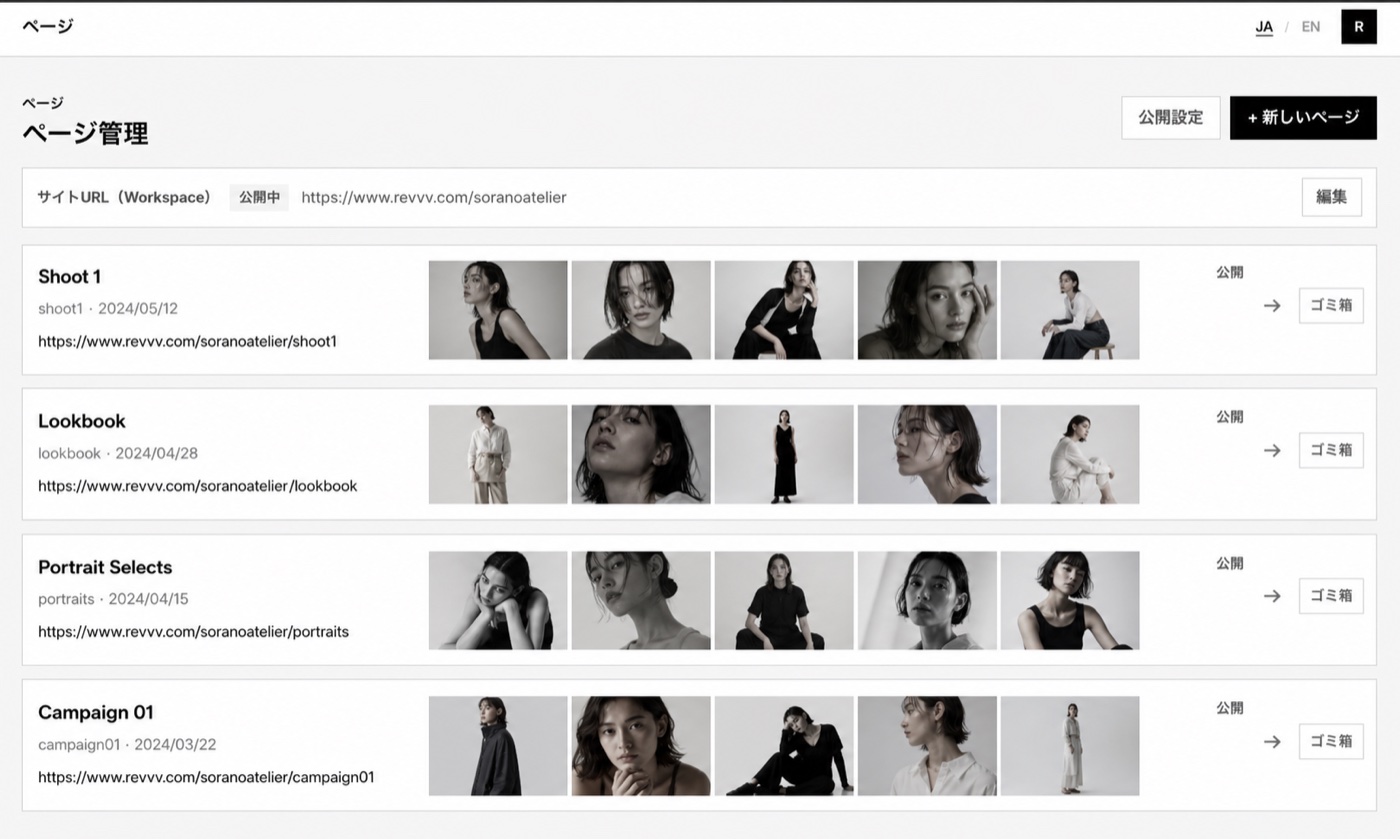The width and height of the screenshot is (1400, 839).
Task: Open second thumbnail in Campaign 01 row
Action: 641,746
